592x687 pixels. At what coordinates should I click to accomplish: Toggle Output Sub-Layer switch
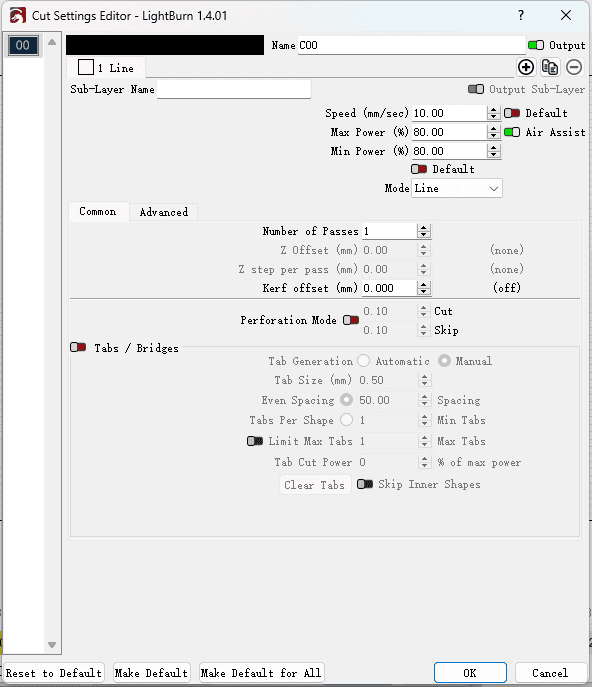(476, 89)
